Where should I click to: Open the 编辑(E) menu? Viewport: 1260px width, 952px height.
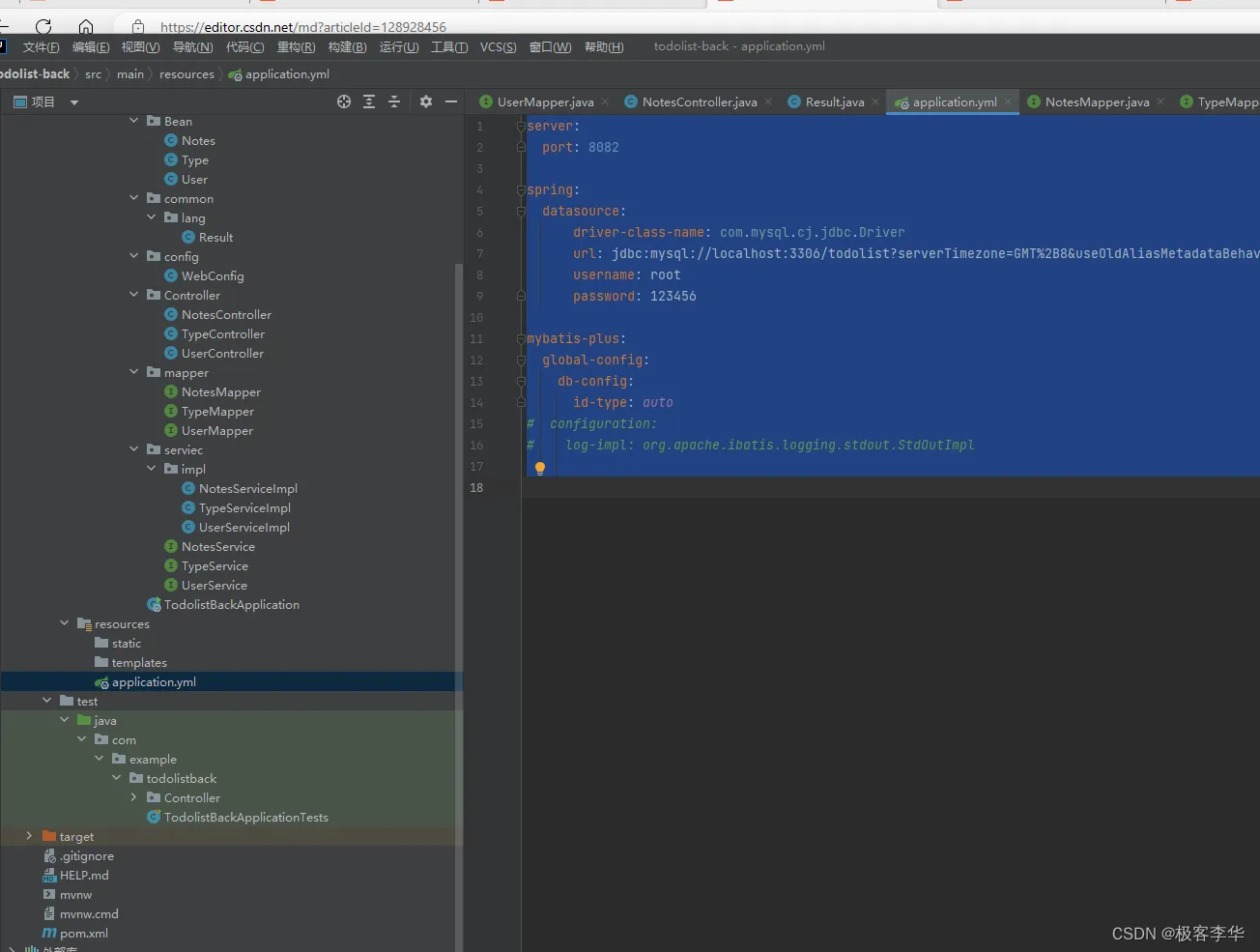(x=91, y=47)
